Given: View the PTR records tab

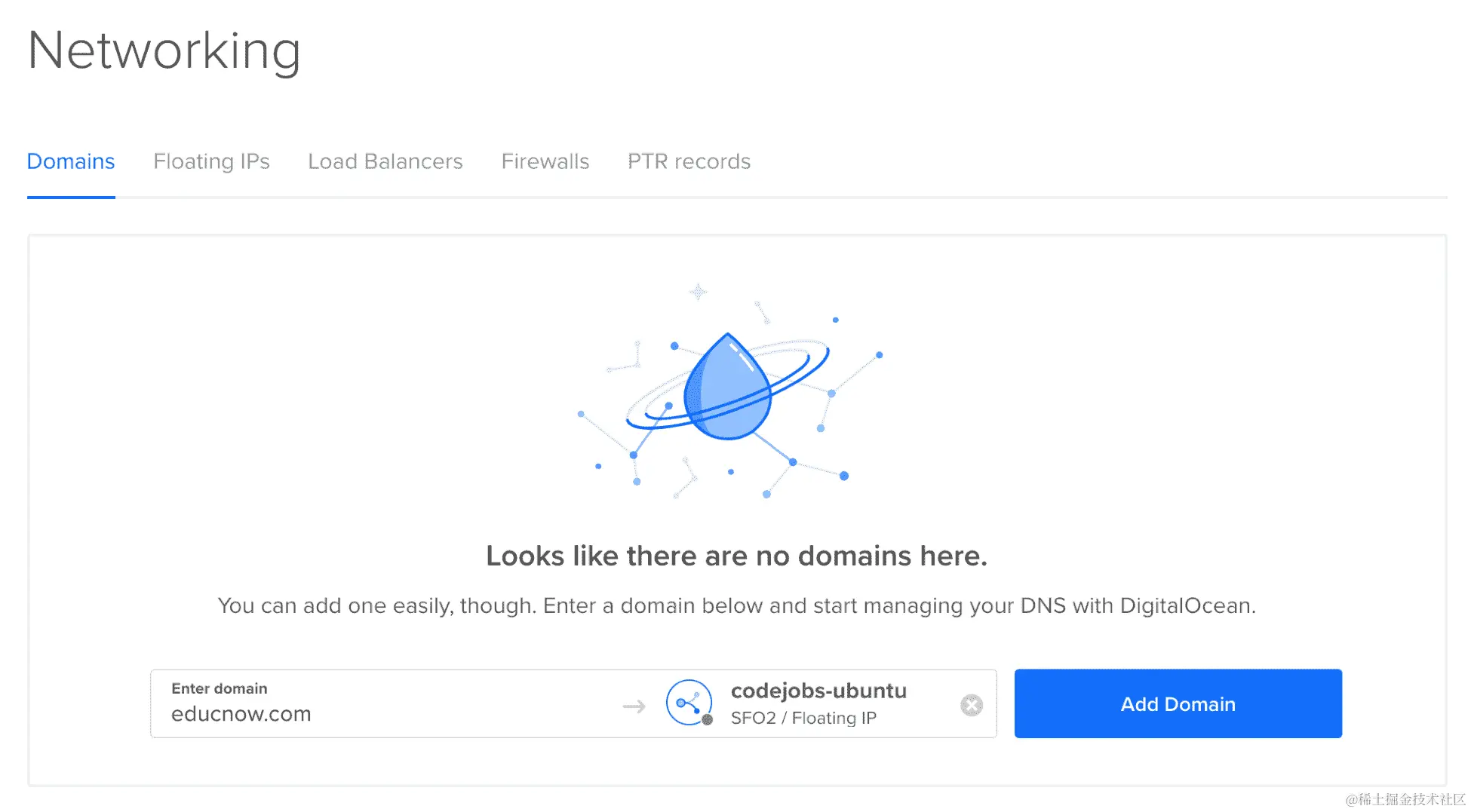Looking at the screenshot, I should (x=689, y=161).
